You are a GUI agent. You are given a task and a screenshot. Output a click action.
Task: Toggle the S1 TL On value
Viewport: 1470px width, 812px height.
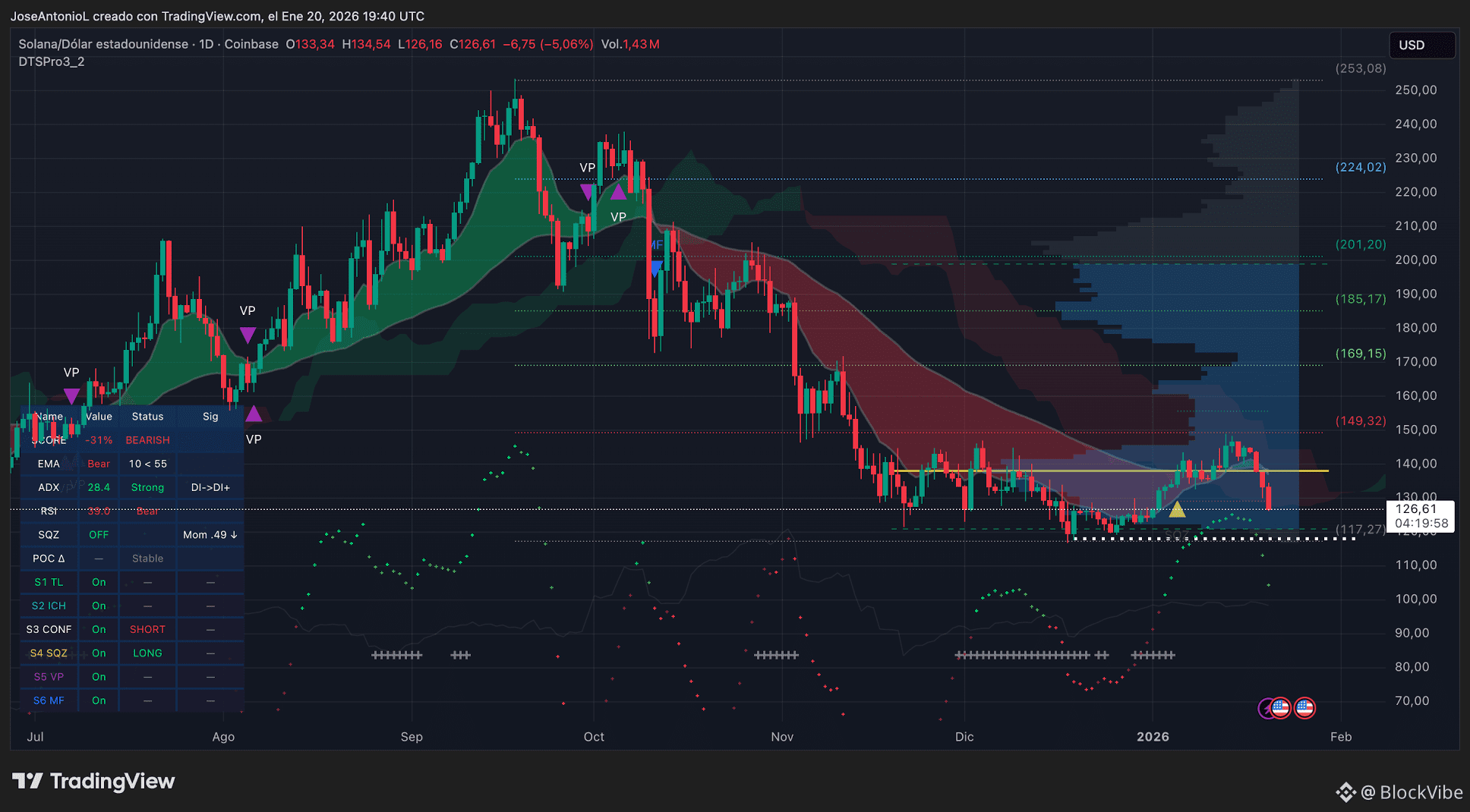click(x=99, y=582)
